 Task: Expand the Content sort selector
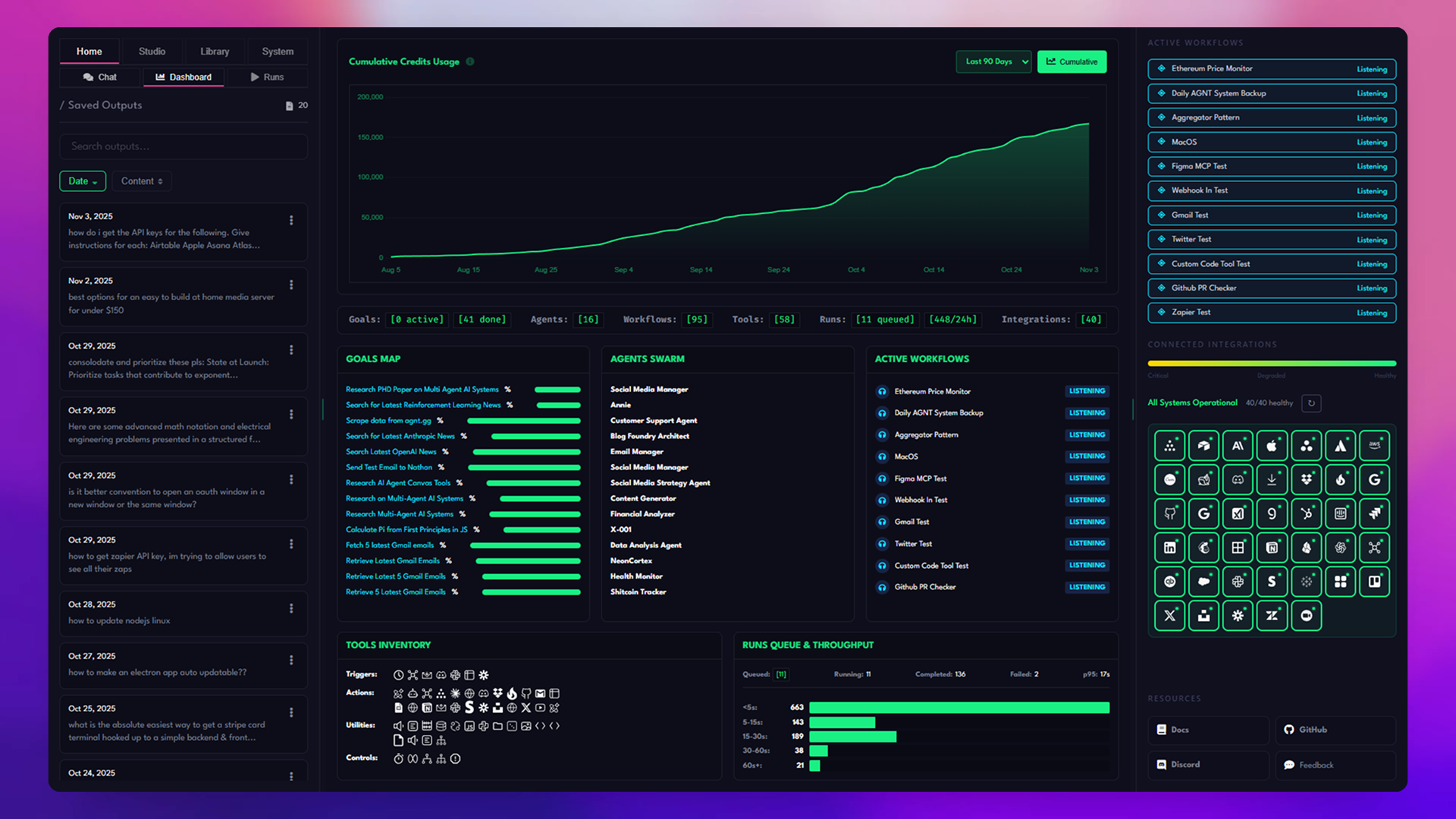(x=141, y=180)
